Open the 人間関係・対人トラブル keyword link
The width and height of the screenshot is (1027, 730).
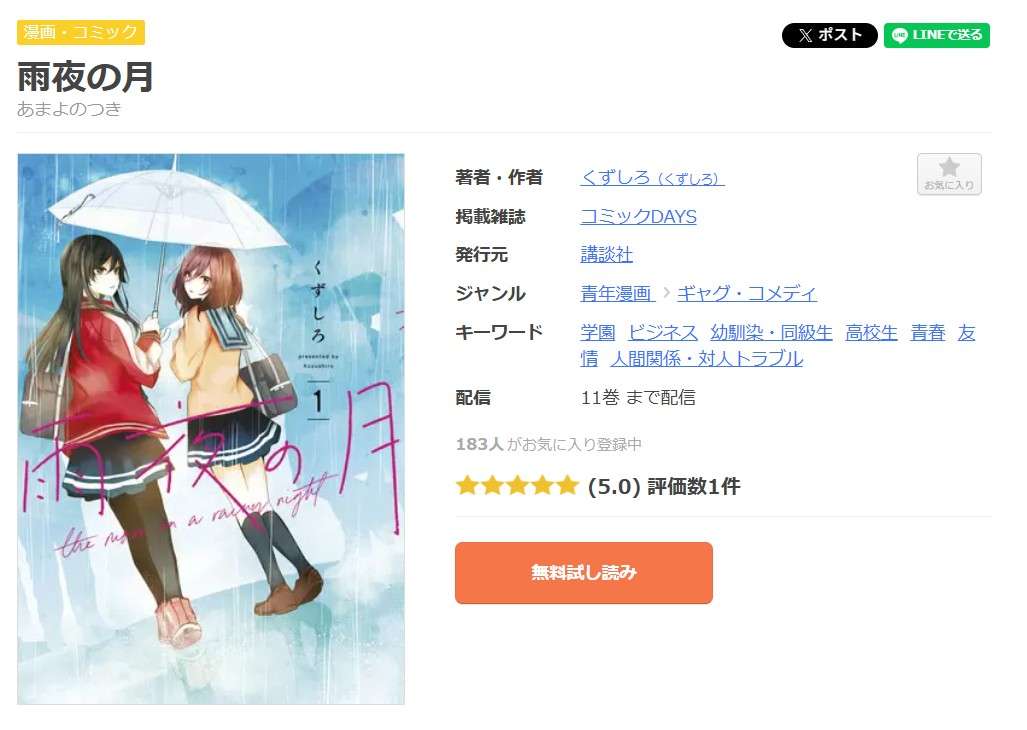click(707, 359)
